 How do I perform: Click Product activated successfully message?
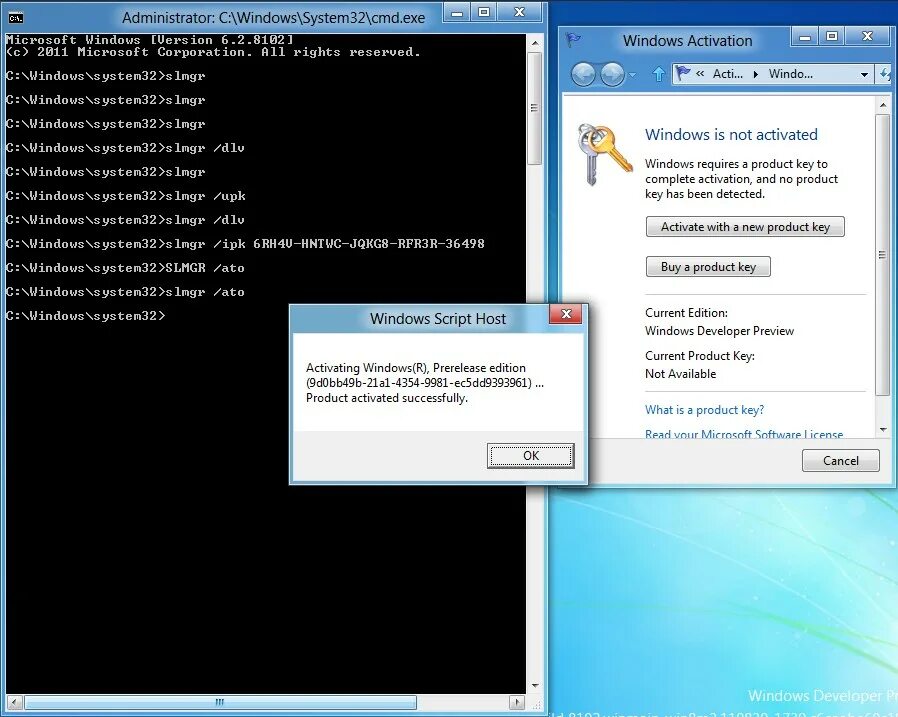pyautogui.click(x=387, y=398)
